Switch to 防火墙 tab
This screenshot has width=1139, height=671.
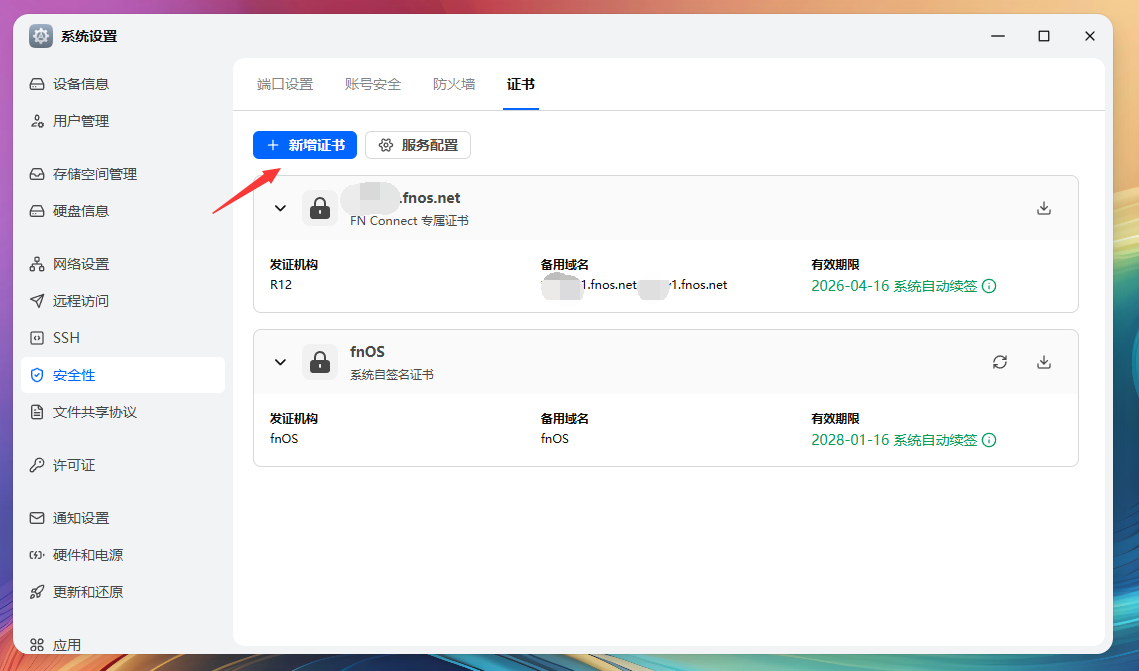[454, 84]
